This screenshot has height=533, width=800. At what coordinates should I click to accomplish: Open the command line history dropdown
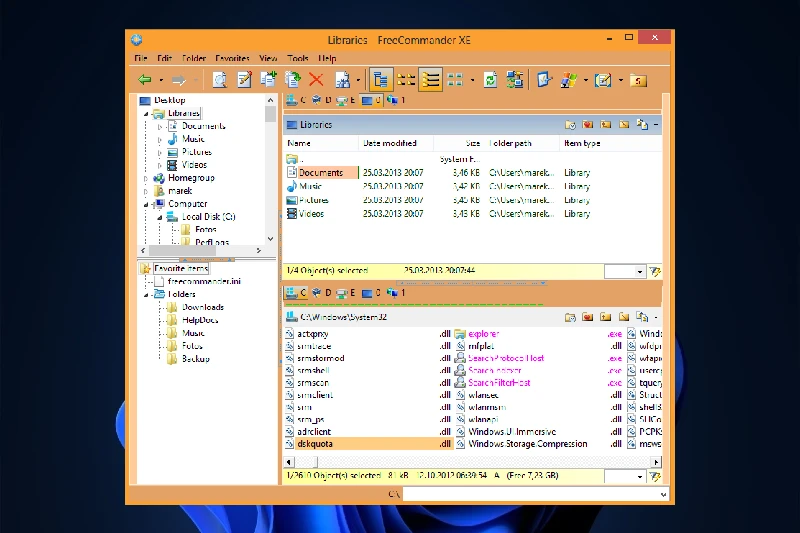(663, 494)
